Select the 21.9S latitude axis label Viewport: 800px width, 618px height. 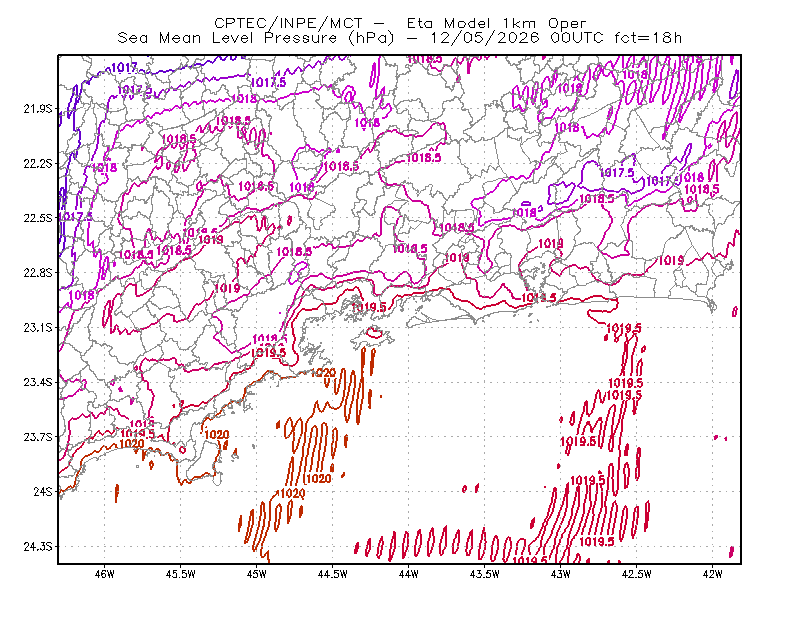38,109
